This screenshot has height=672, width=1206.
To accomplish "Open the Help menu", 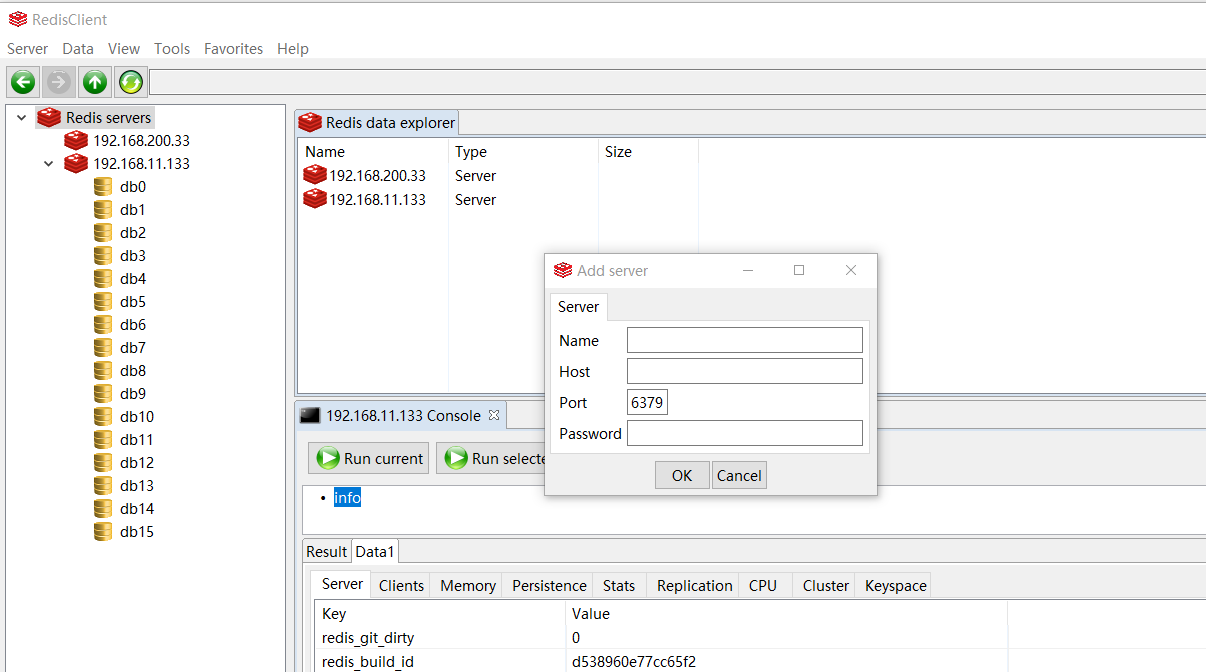I will coord(293,48).
